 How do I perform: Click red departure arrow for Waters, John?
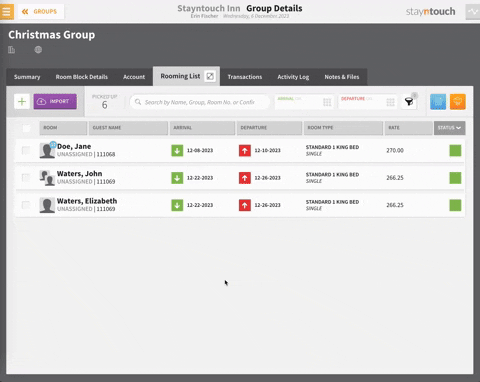(x=245, y=178)
